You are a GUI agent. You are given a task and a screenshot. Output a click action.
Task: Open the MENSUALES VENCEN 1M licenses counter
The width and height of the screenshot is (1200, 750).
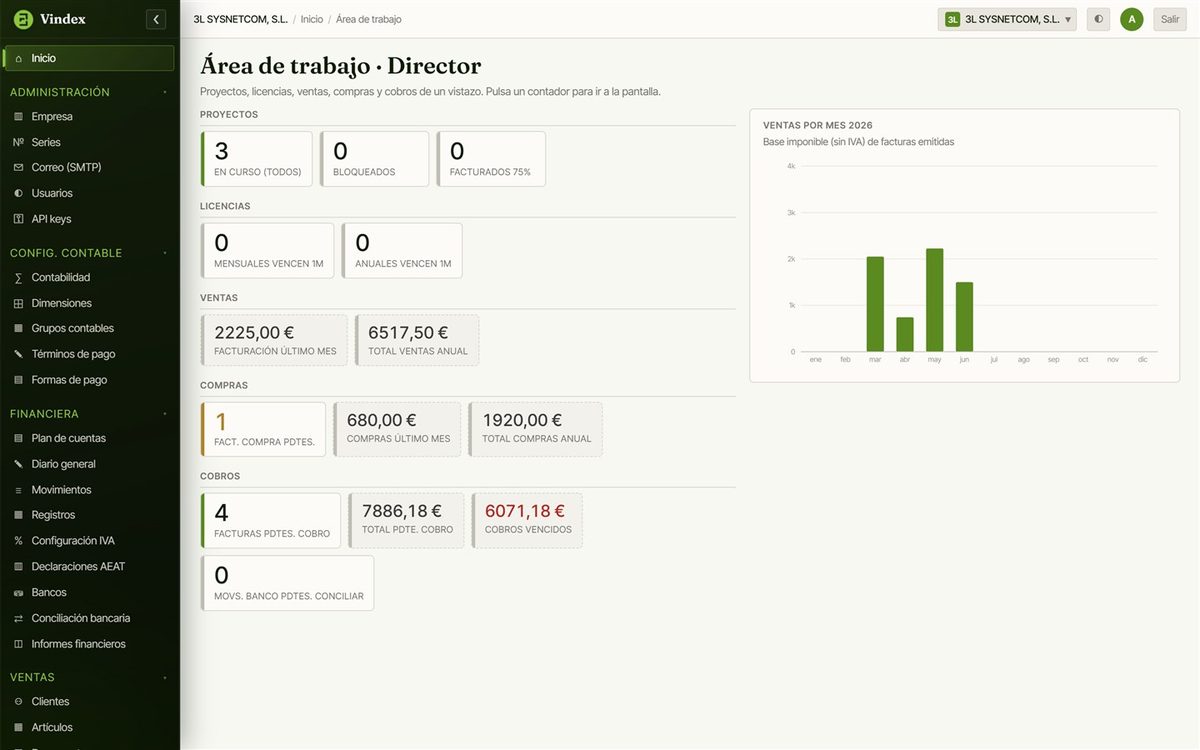[x=267, y=250]
